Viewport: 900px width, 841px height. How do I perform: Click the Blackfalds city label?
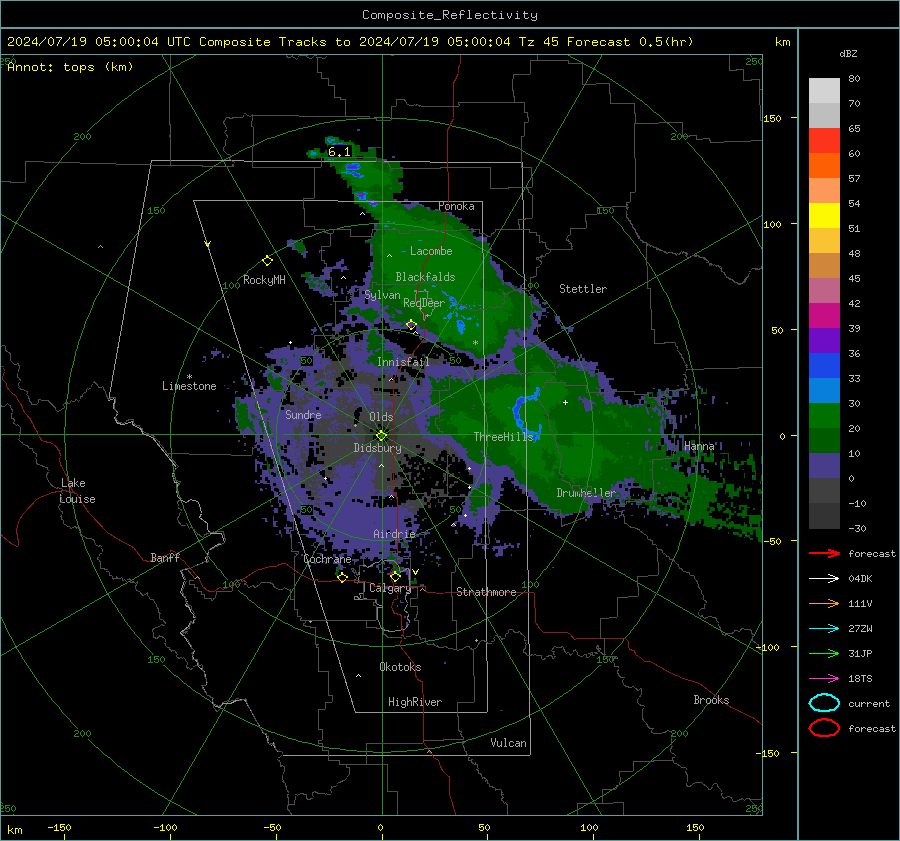tap(425, 277)
